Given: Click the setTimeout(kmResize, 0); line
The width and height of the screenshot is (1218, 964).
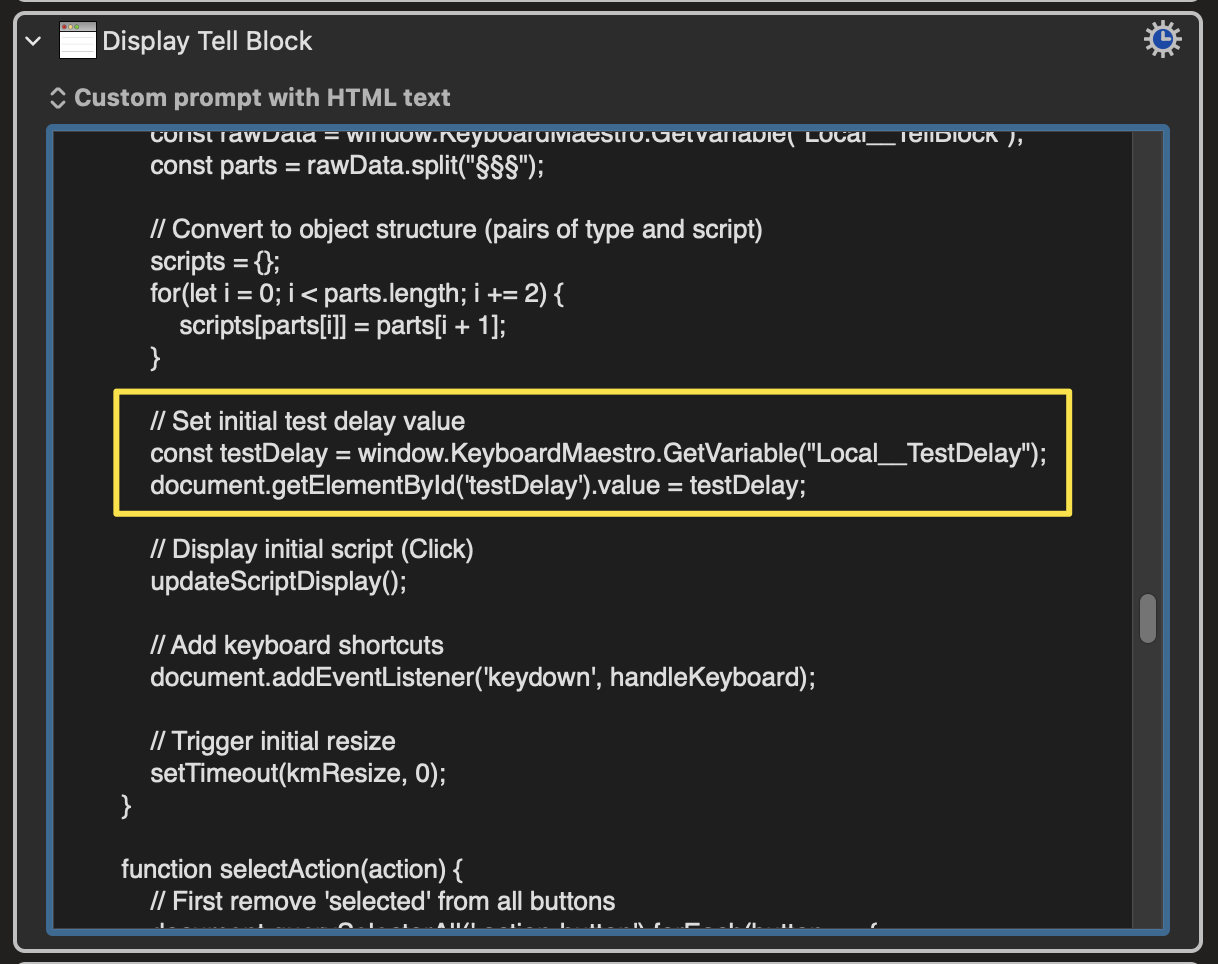Looking at the screenshot, I should pos(298,773).
